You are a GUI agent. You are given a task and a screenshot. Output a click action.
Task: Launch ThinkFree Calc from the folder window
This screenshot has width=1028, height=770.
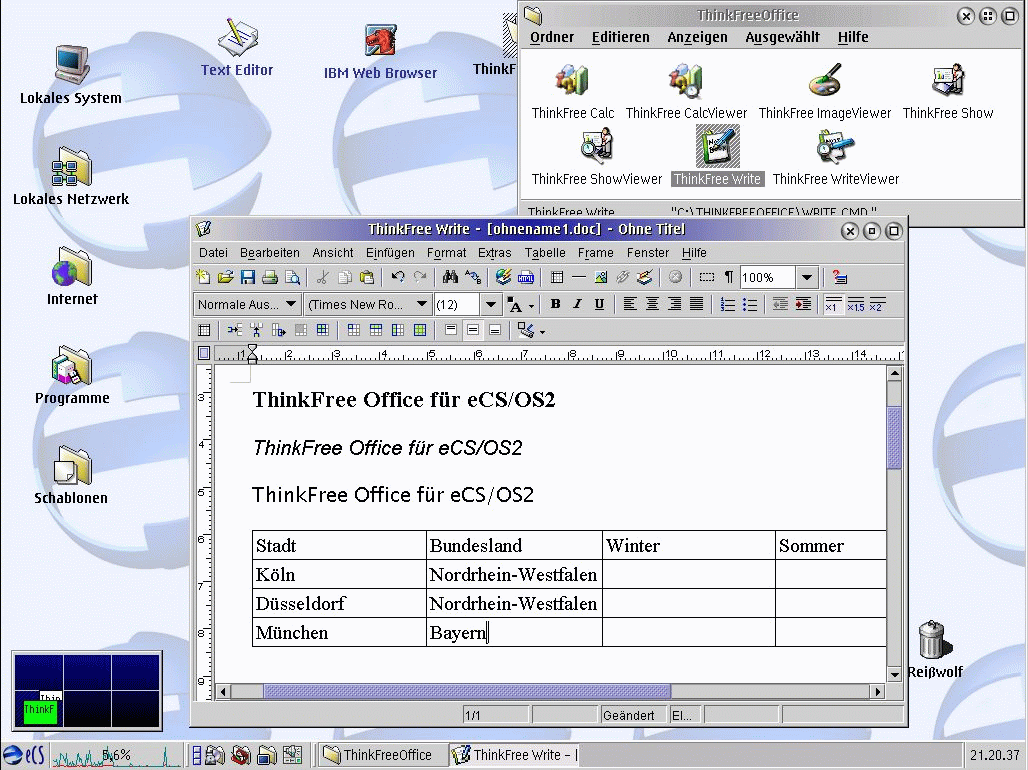(572, 92)
